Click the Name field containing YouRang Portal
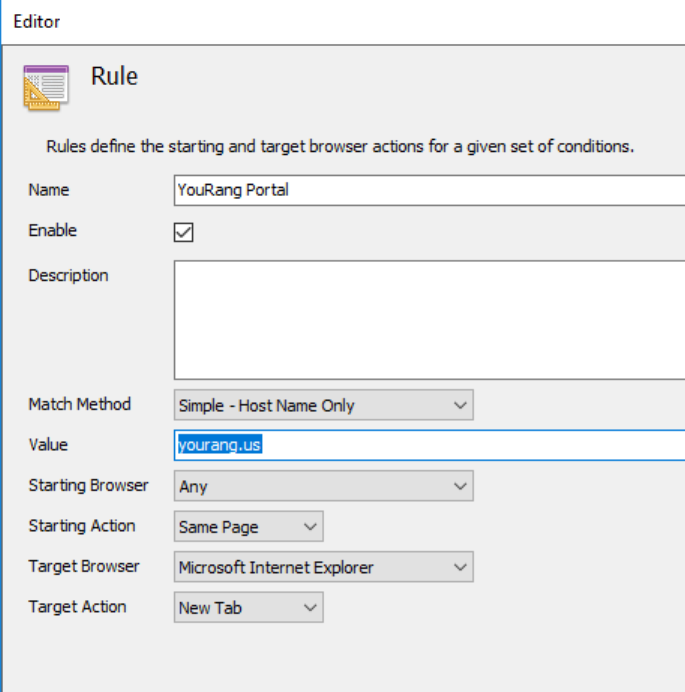 (x=428, y=190)
